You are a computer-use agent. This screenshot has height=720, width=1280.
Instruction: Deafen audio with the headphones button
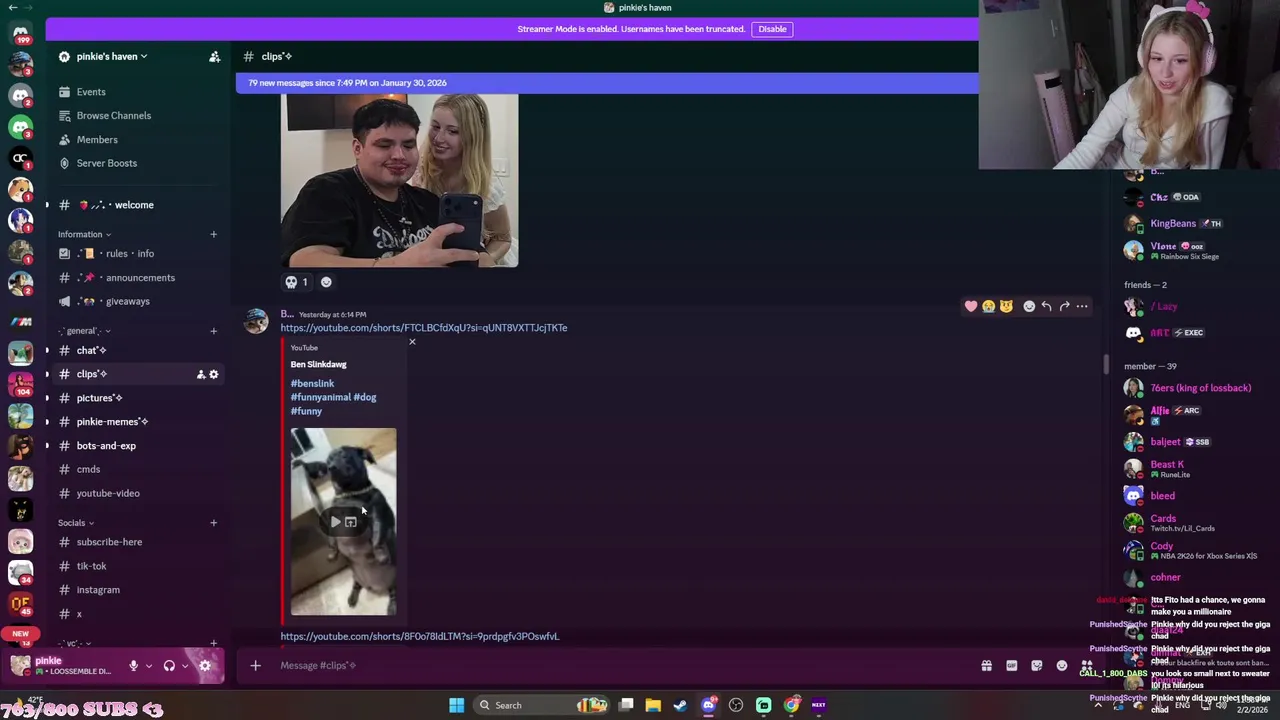pos(169,666)
